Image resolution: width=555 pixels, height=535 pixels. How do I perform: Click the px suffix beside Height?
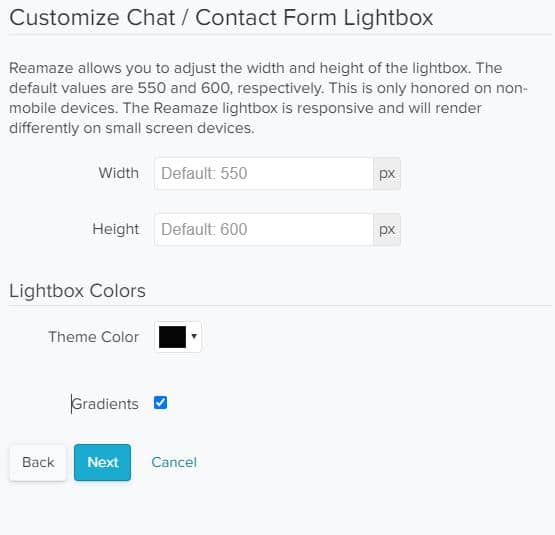pyautogui.click(x=387, y=229)
